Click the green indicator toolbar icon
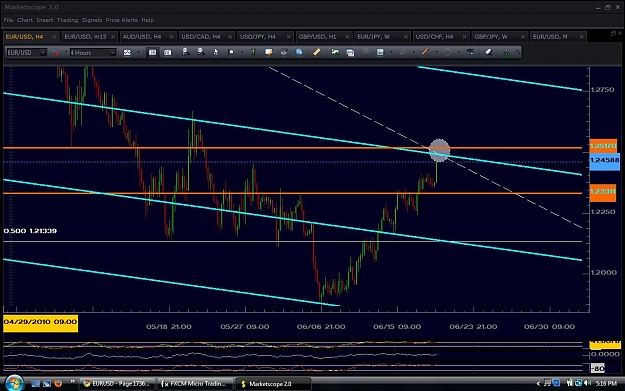 pyautogui.click(x=253, y=52)
